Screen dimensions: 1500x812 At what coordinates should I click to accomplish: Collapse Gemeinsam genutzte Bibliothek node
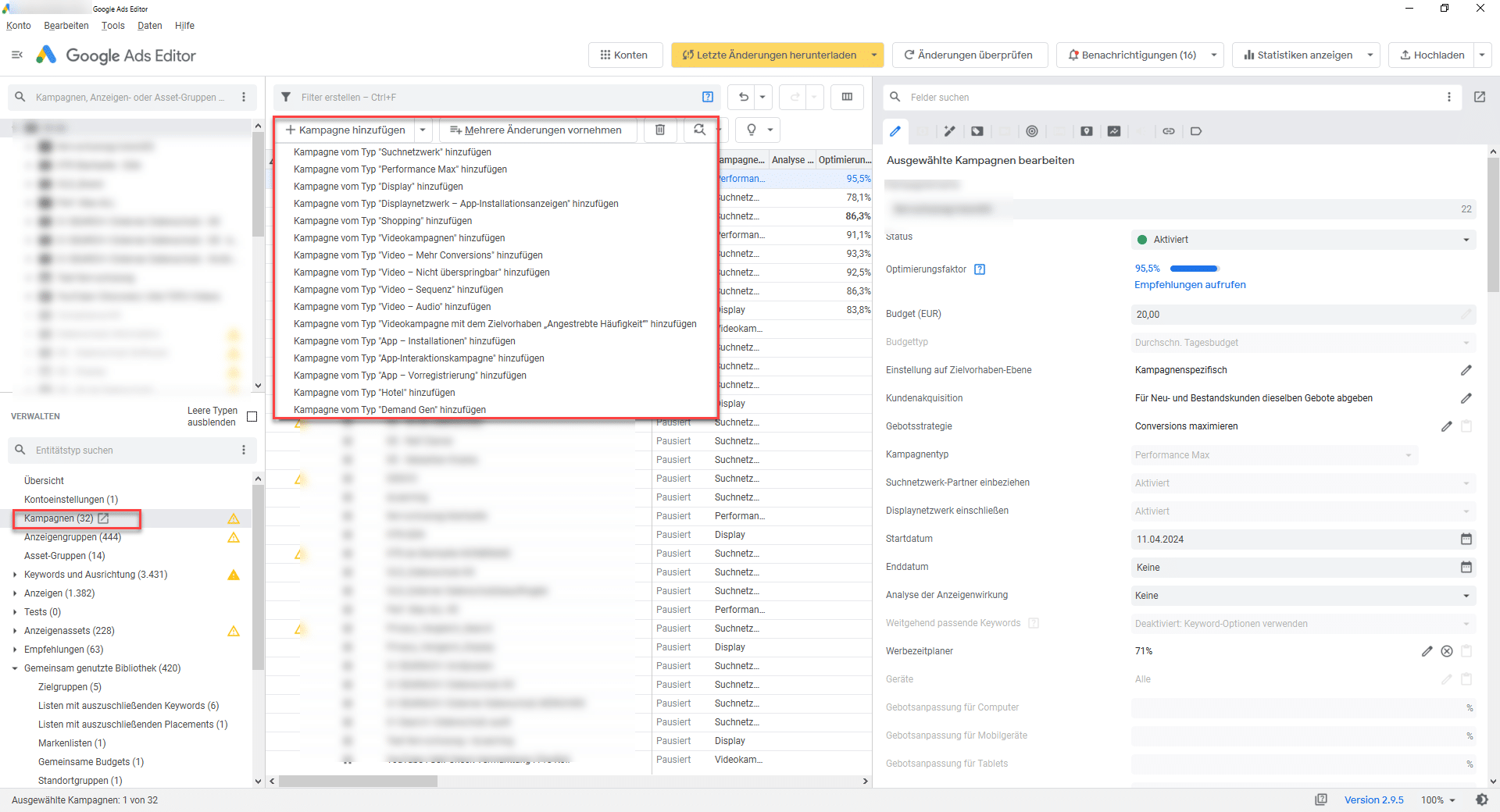[x=15, y=668]
